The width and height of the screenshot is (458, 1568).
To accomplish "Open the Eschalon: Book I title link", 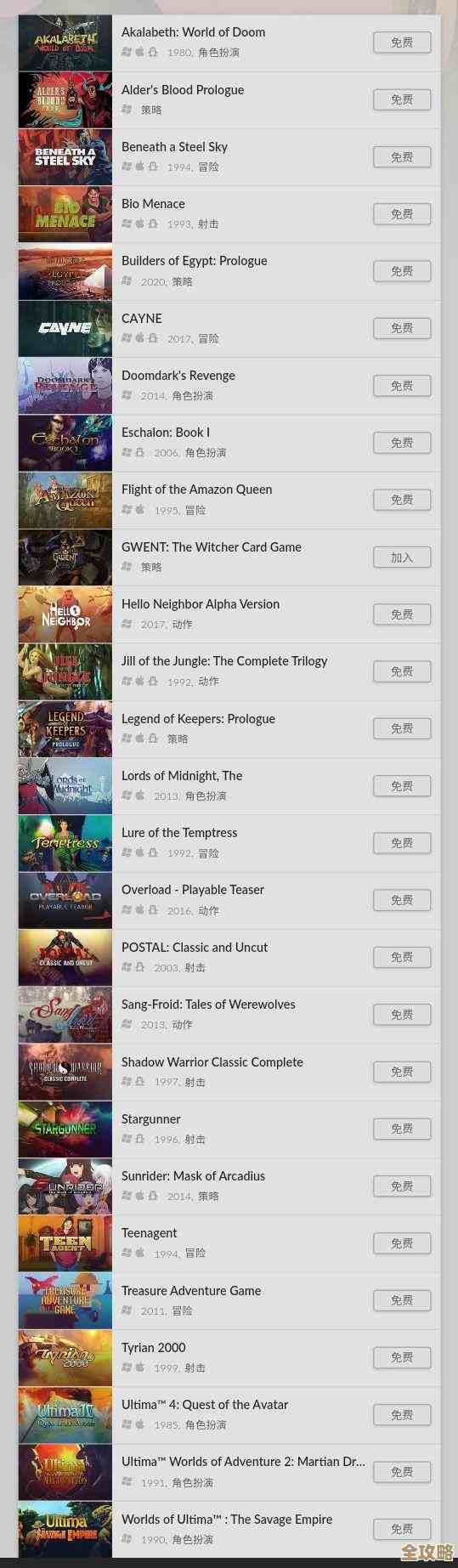I will coord(166,433).
